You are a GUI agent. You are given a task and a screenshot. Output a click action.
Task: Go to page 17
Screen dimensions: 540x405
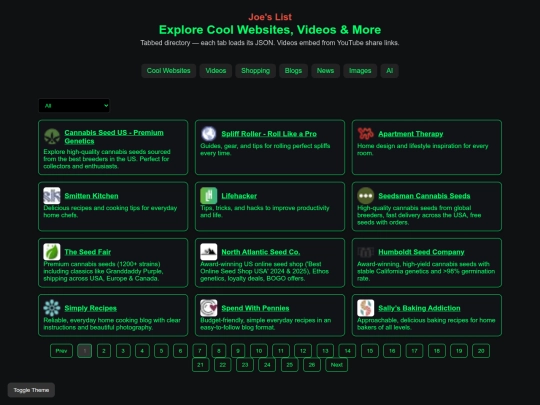(x=414, y=351)
